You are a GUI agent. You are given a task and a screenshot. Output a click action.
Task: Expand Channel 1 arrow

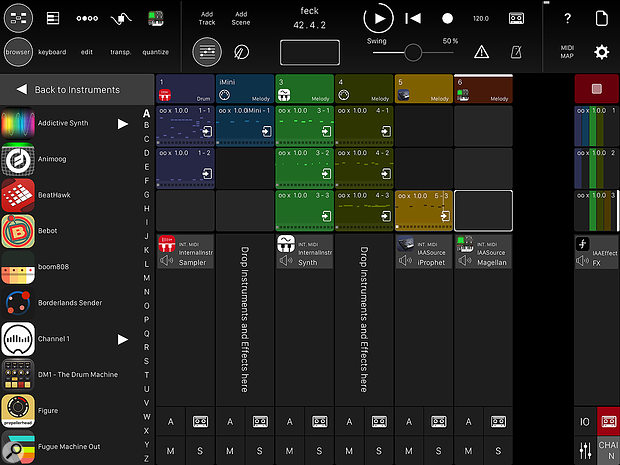(123, 339)
